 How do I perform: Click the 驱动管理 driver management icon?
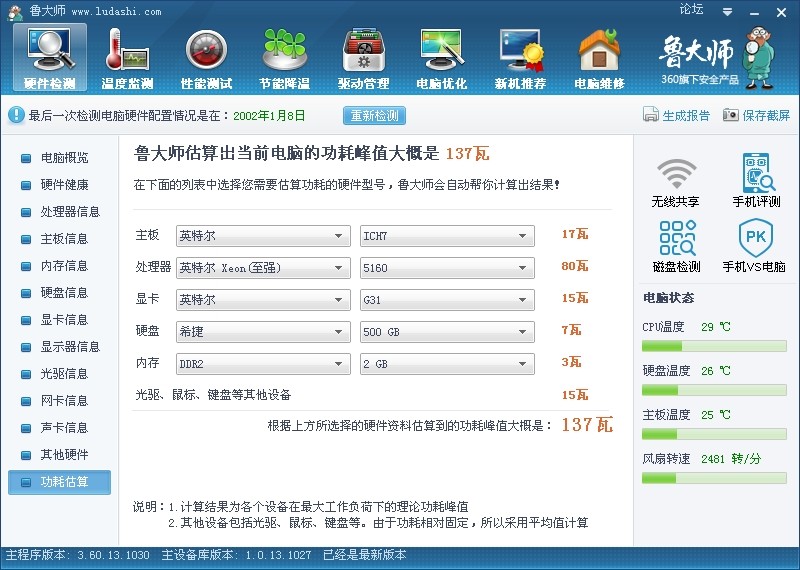pos(363,57)
